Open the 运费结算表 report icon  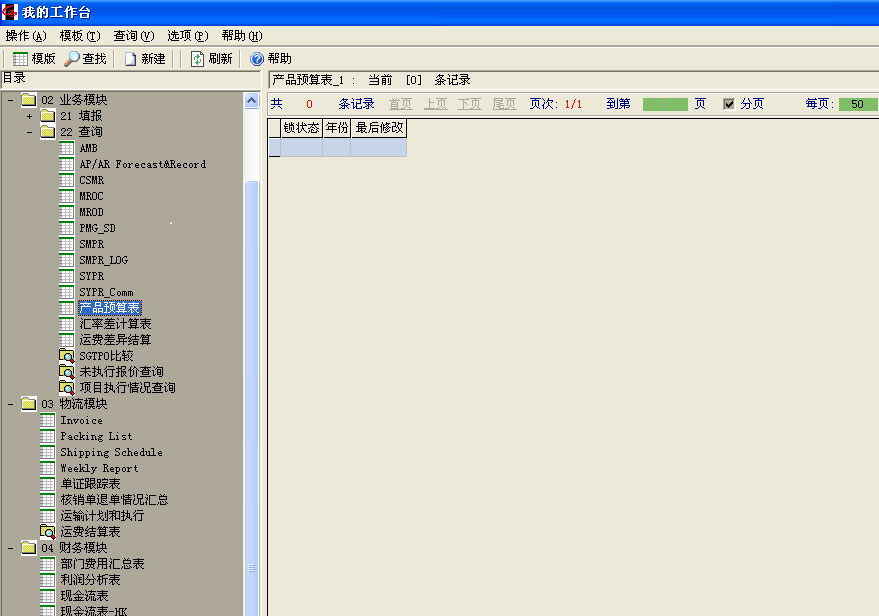[x=47, y=532]
